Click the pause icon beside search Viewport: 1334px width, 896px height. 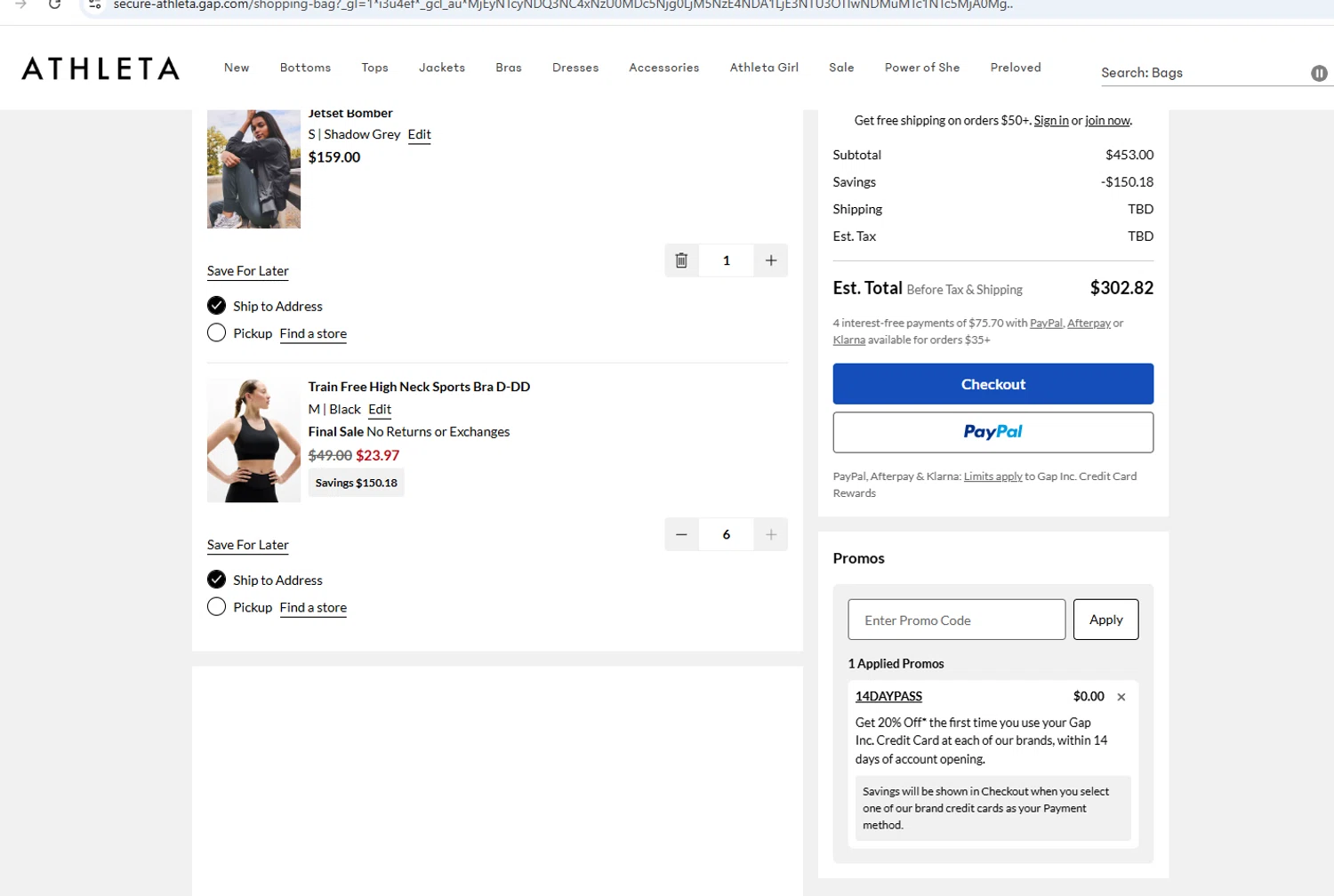[1319, 73]
